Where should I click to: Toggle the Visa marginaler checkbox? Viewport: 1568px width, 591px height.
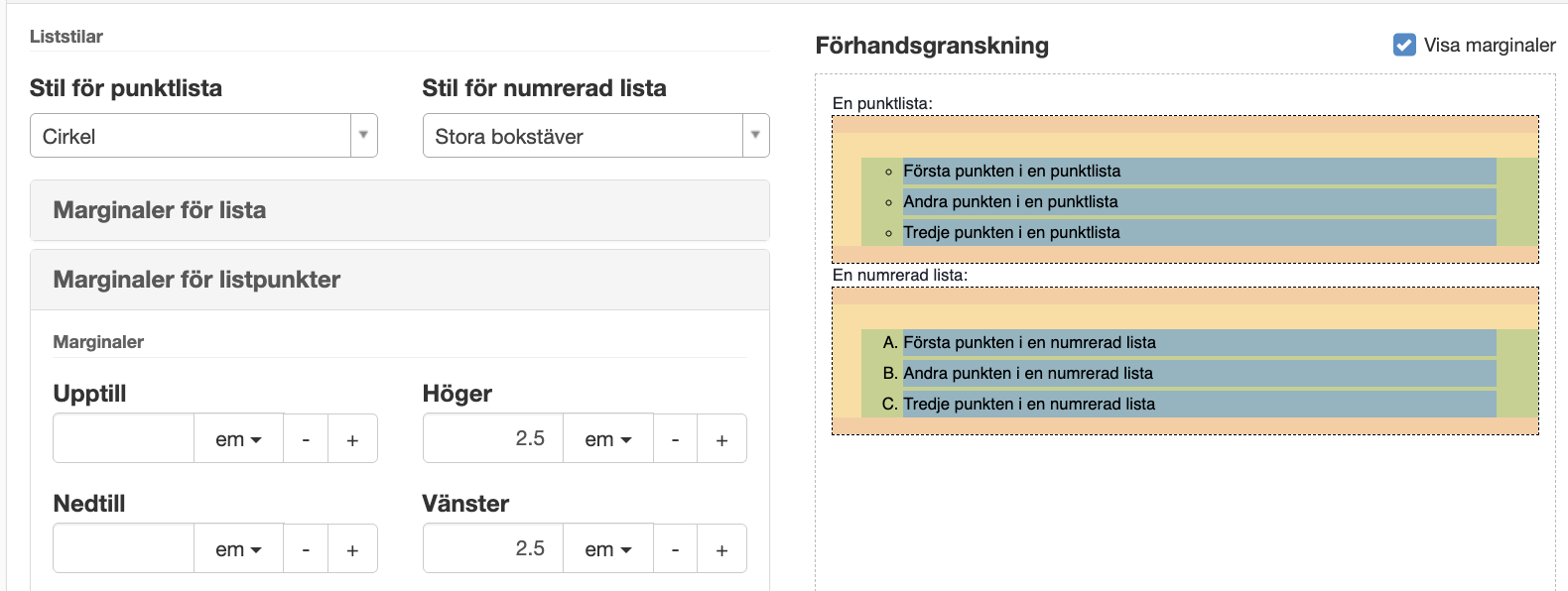(1404, 45)
